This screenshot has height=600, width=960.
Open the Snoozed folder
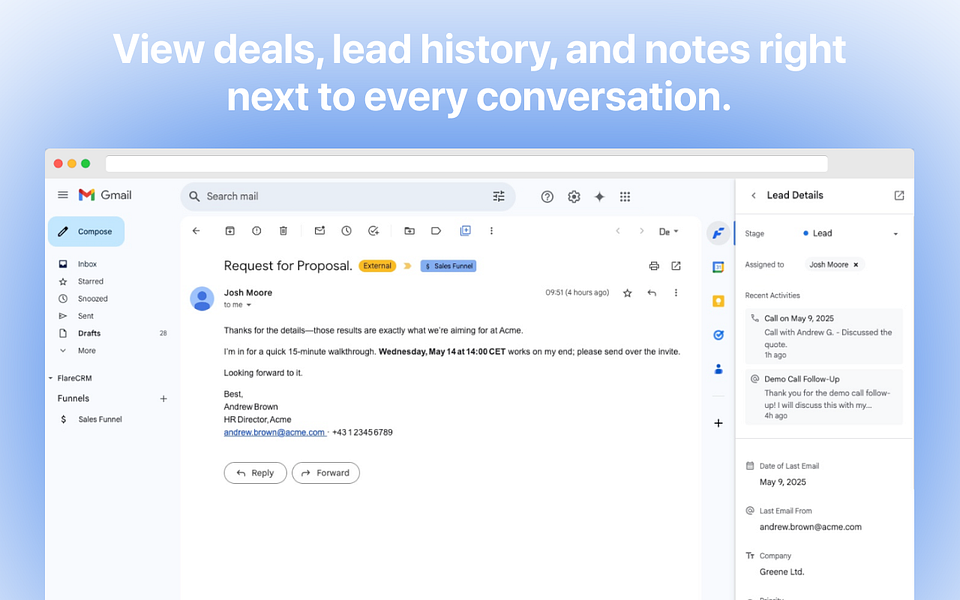(92, 299)
